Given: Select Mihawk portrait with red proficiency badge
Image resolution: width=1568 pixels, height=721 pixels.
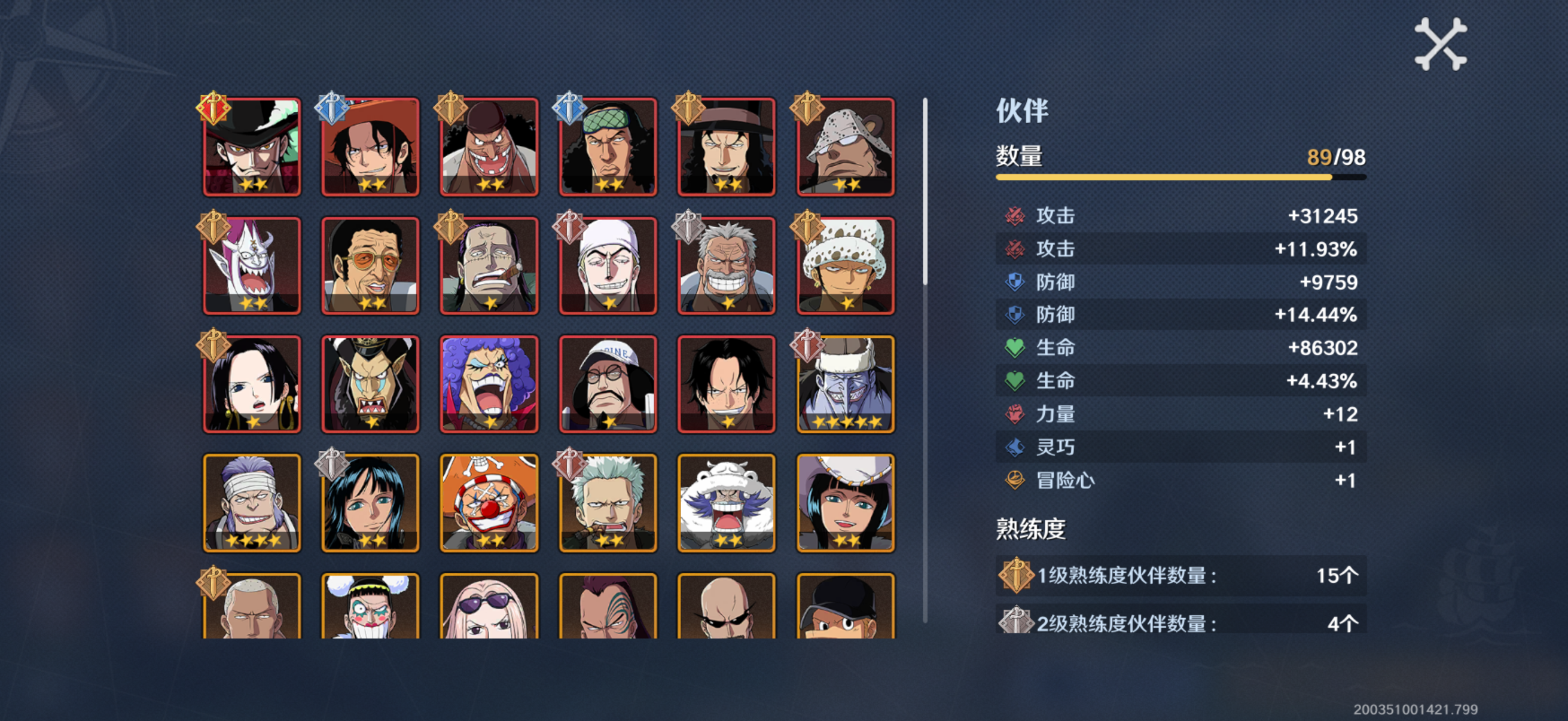Looking at the screenshot, I should [x=251, y=146].
